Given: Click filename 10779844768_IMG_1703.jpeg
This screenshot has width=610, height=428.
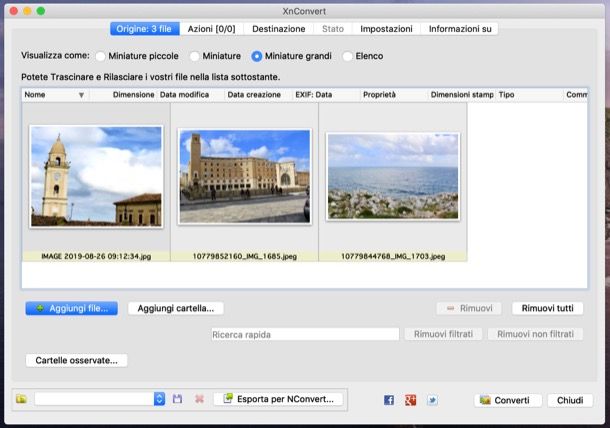Looking at the screenshot, I should (393, 256).
